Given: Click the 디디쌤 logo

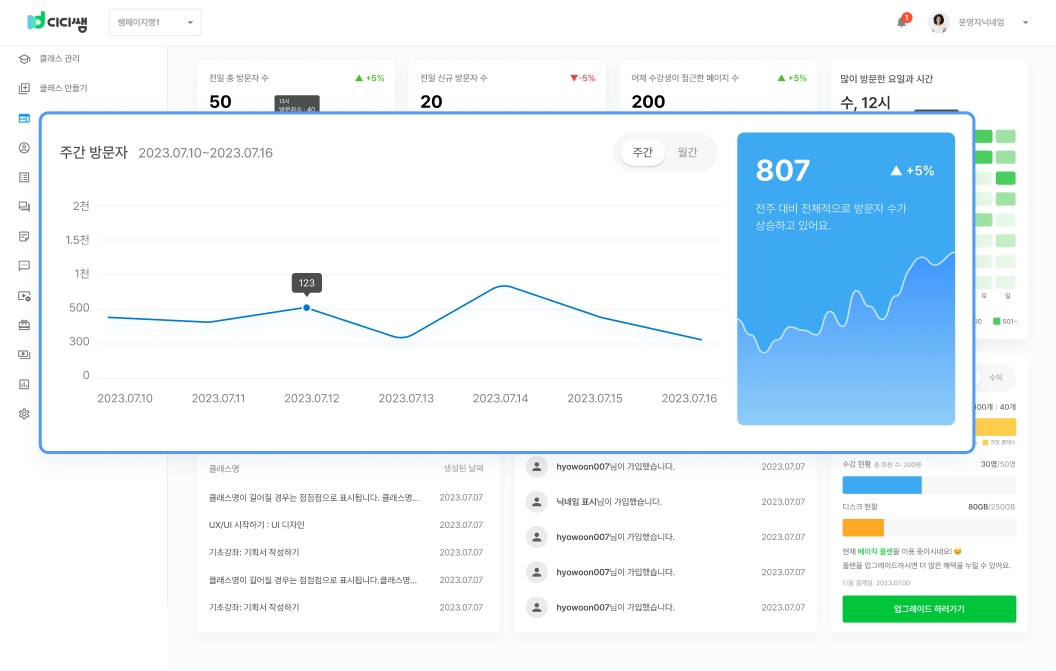Looking at the screenshot, I should click(57, 21).
